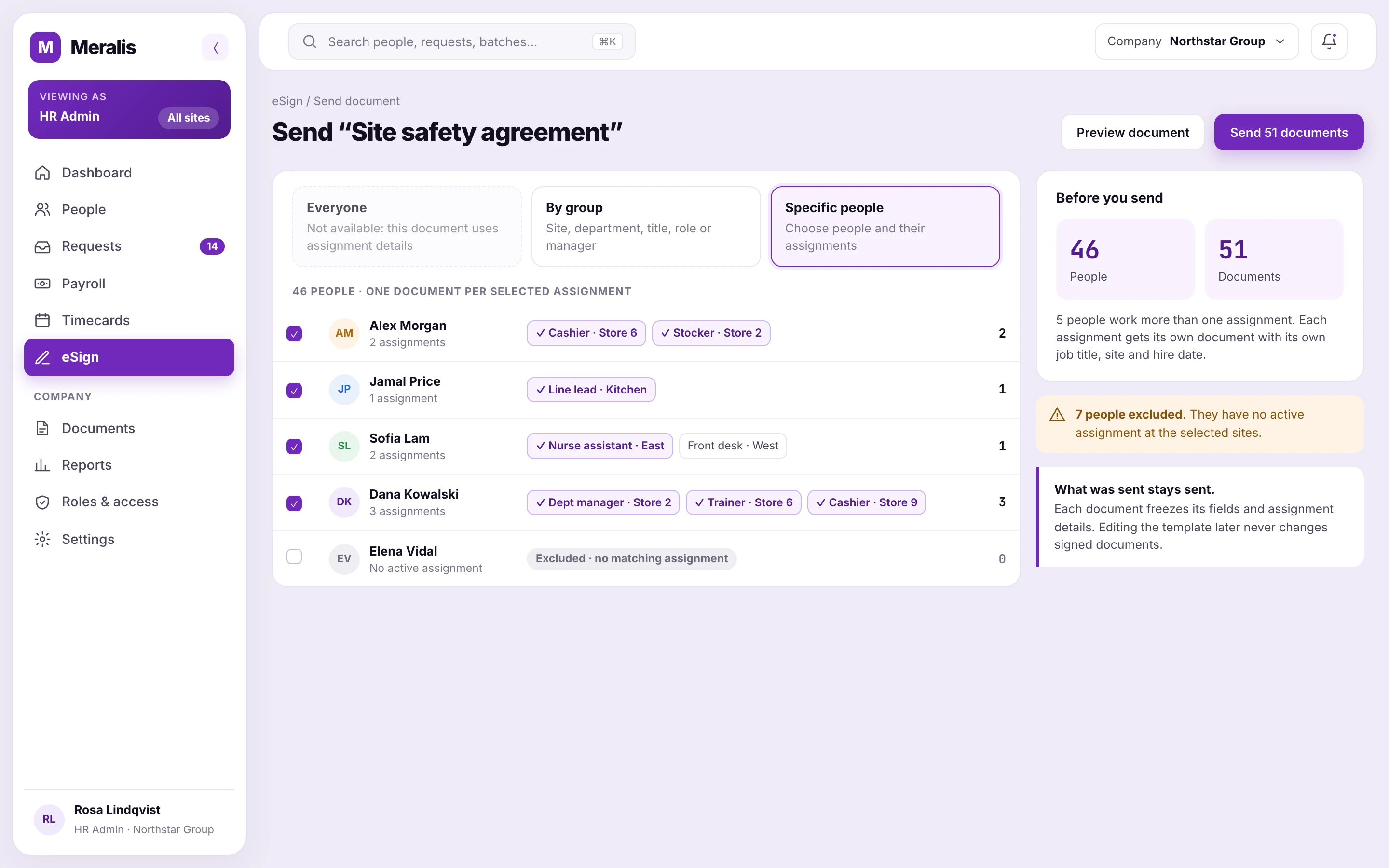Screen dimensions: 1389x868
Task: Open Requests in the sidebar
Action: coord(129,246)
